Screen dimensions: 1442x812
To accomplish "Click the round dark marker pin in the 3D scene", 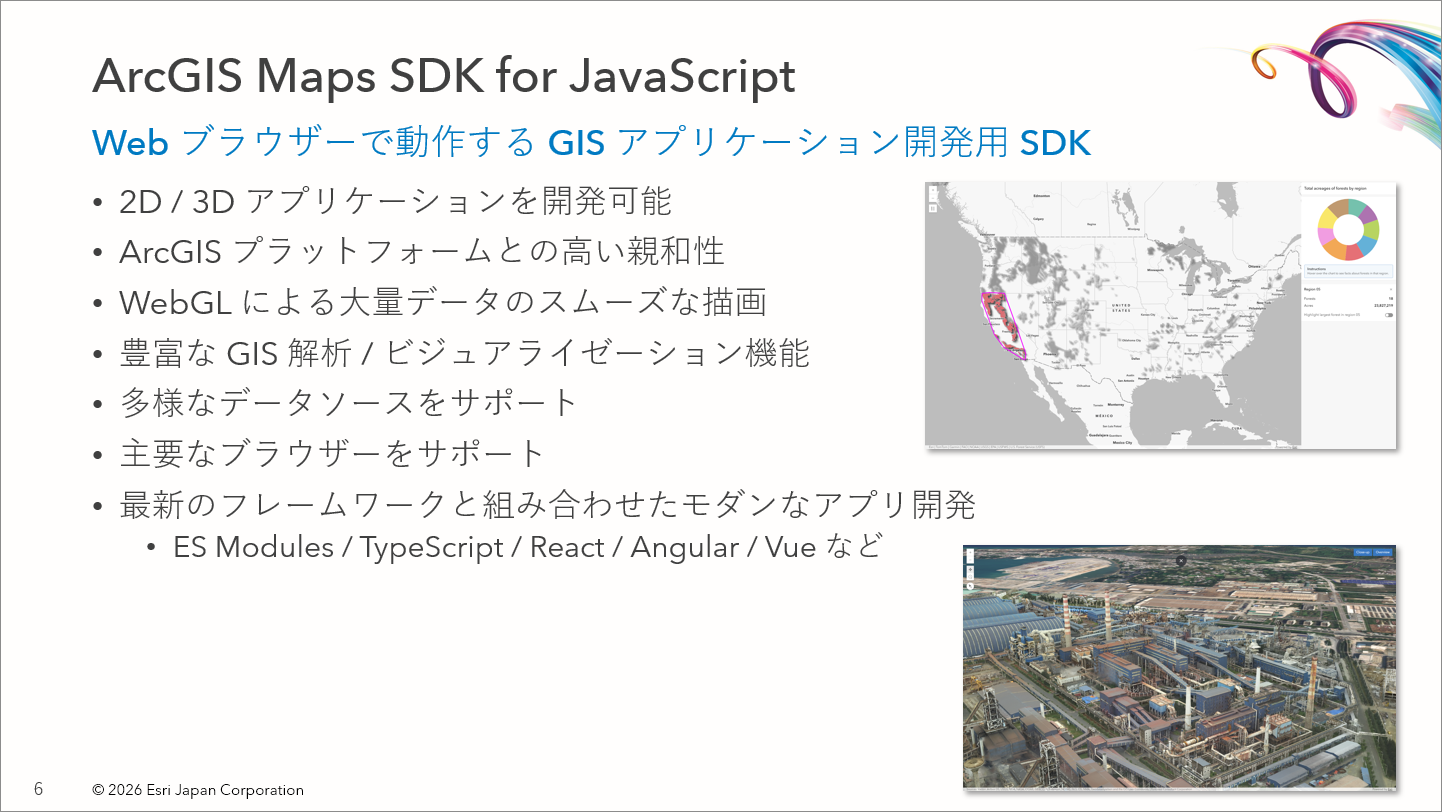I will coord(1181,561).
